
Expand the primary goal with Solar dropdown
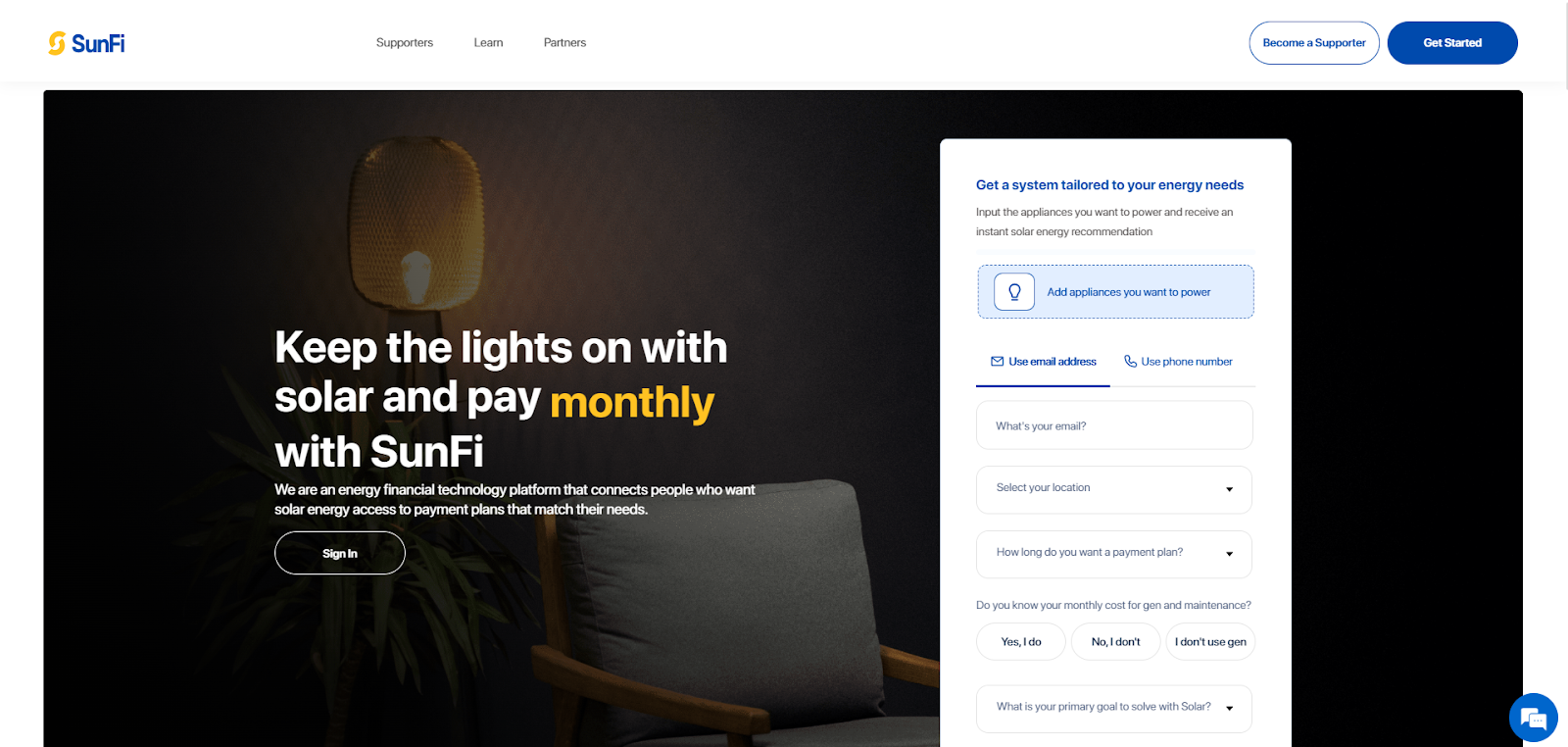[1114, 708]
